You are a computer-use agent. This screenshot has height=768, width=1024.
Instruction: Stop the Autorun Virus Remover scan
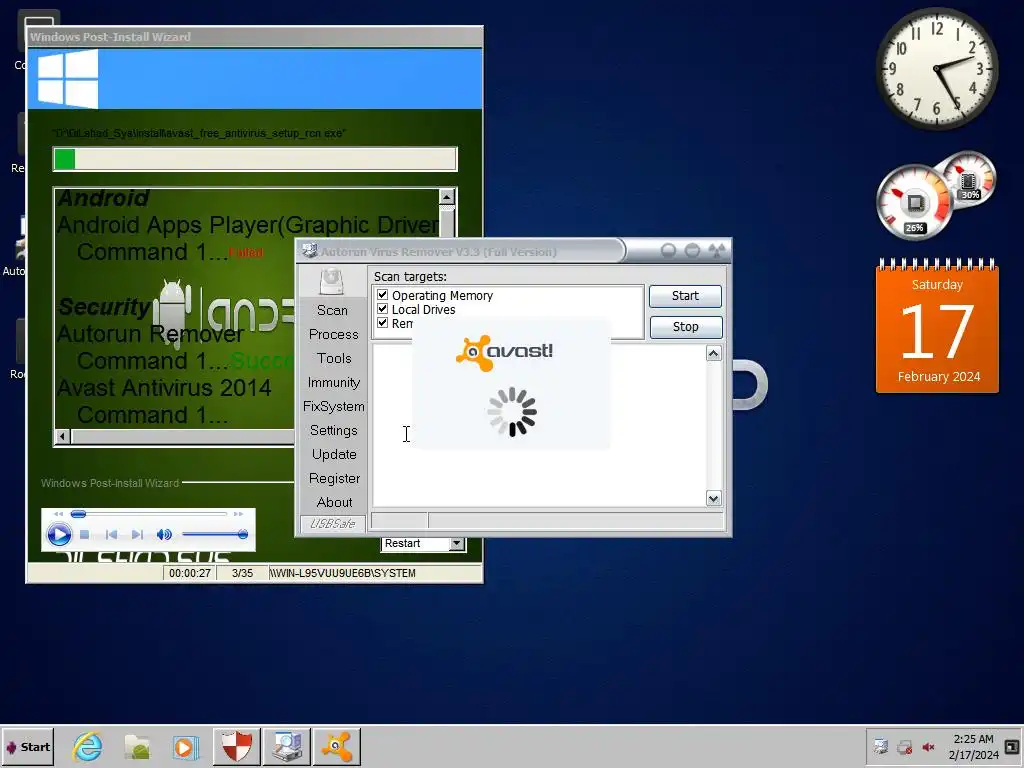(686, 327)
